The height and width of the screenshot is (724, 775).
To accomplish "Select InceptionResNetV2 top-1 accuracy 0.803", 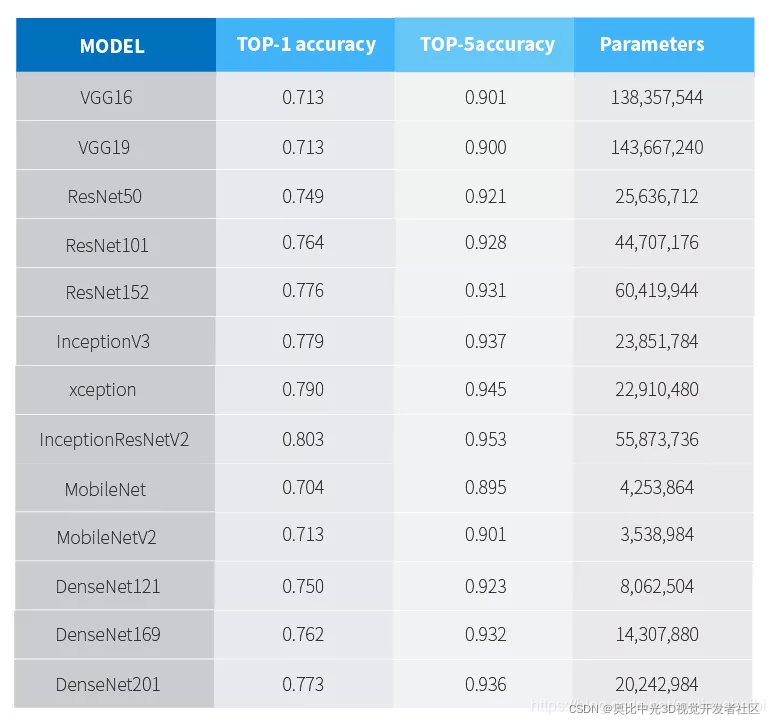I will [303, 439].
